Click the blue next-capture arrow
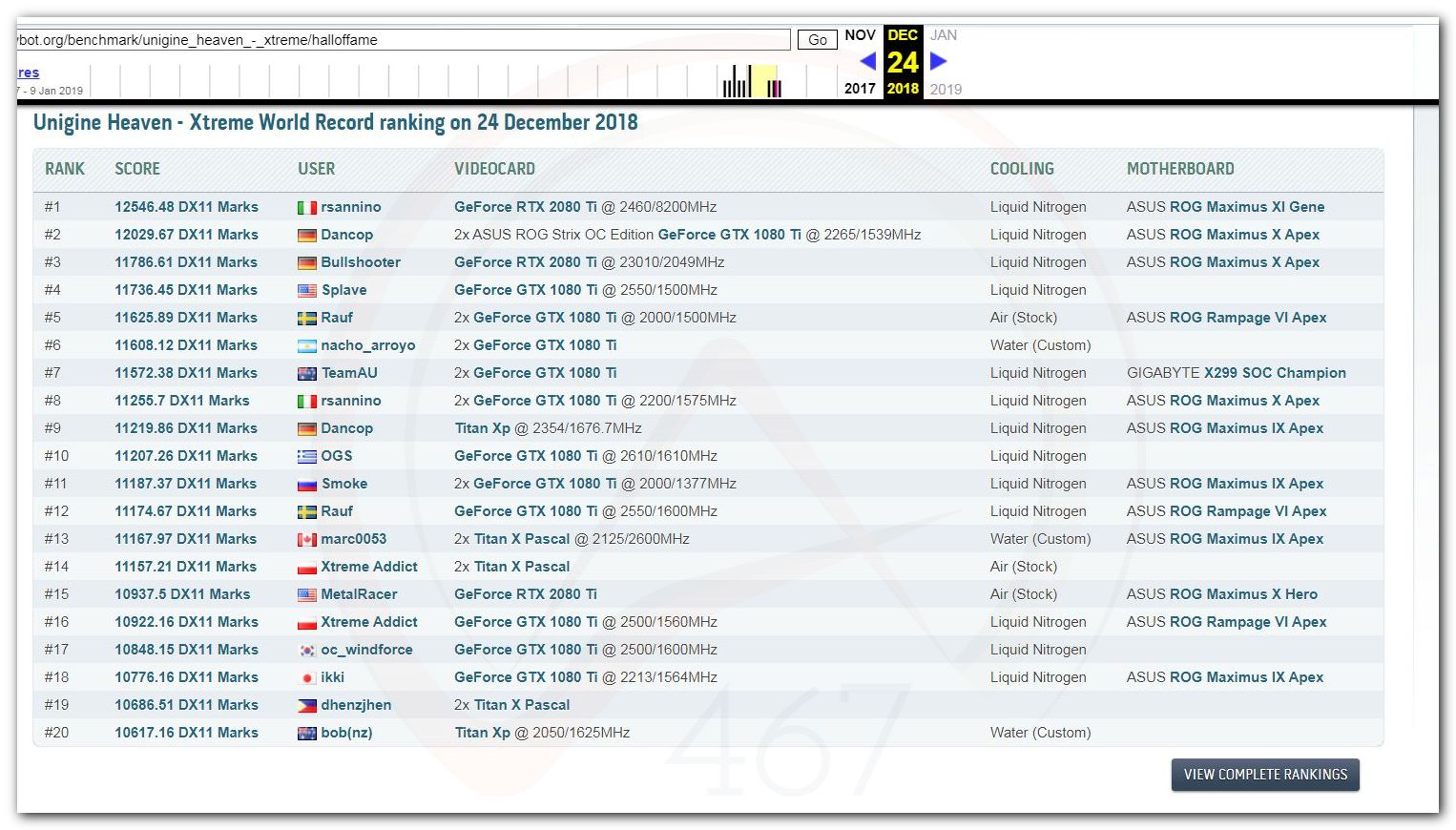The width and height of the screenshot is (1456, 830). 939,61
